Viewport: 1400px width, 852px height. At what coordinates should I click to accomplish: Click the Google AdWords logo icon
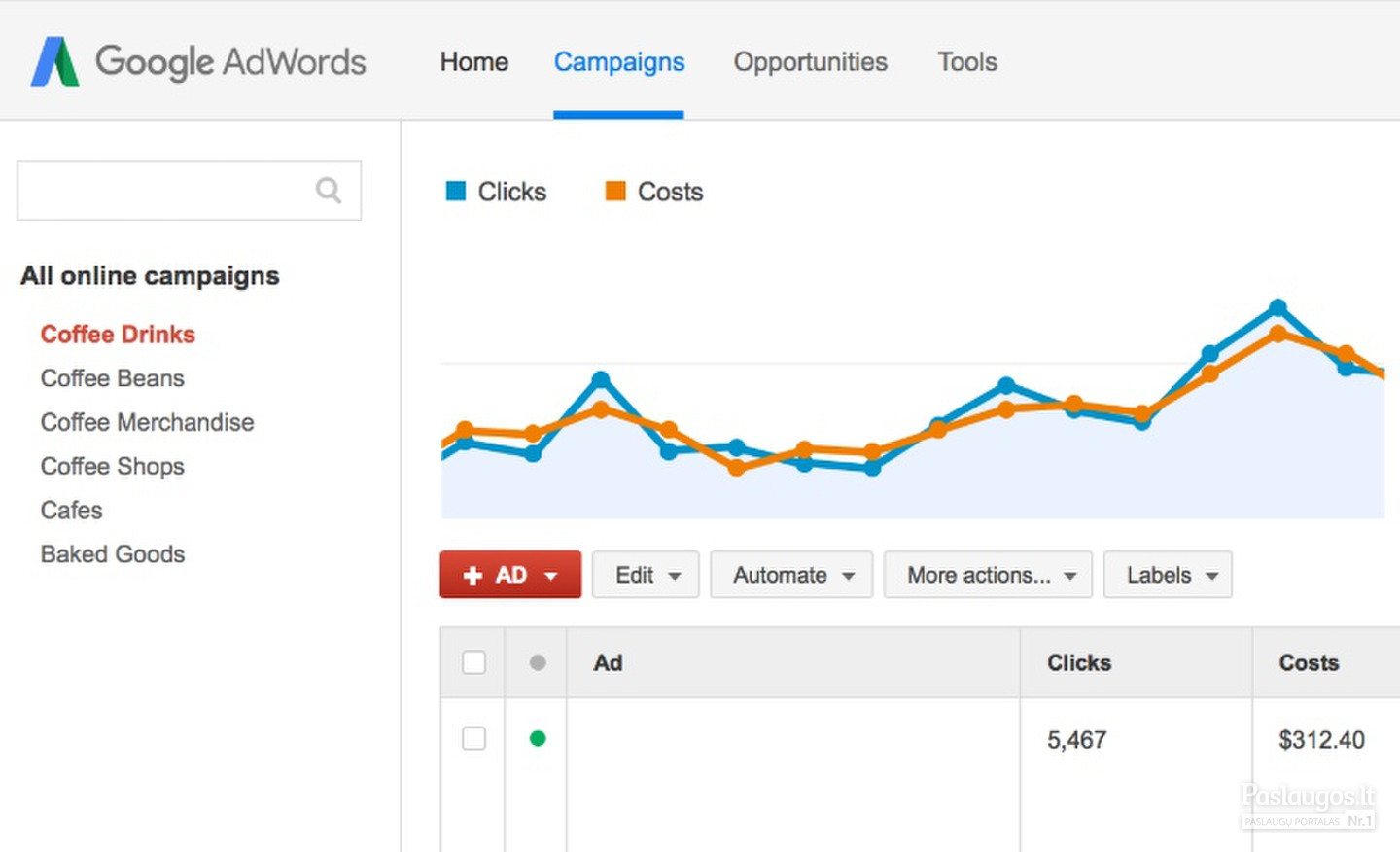(54, 61)
